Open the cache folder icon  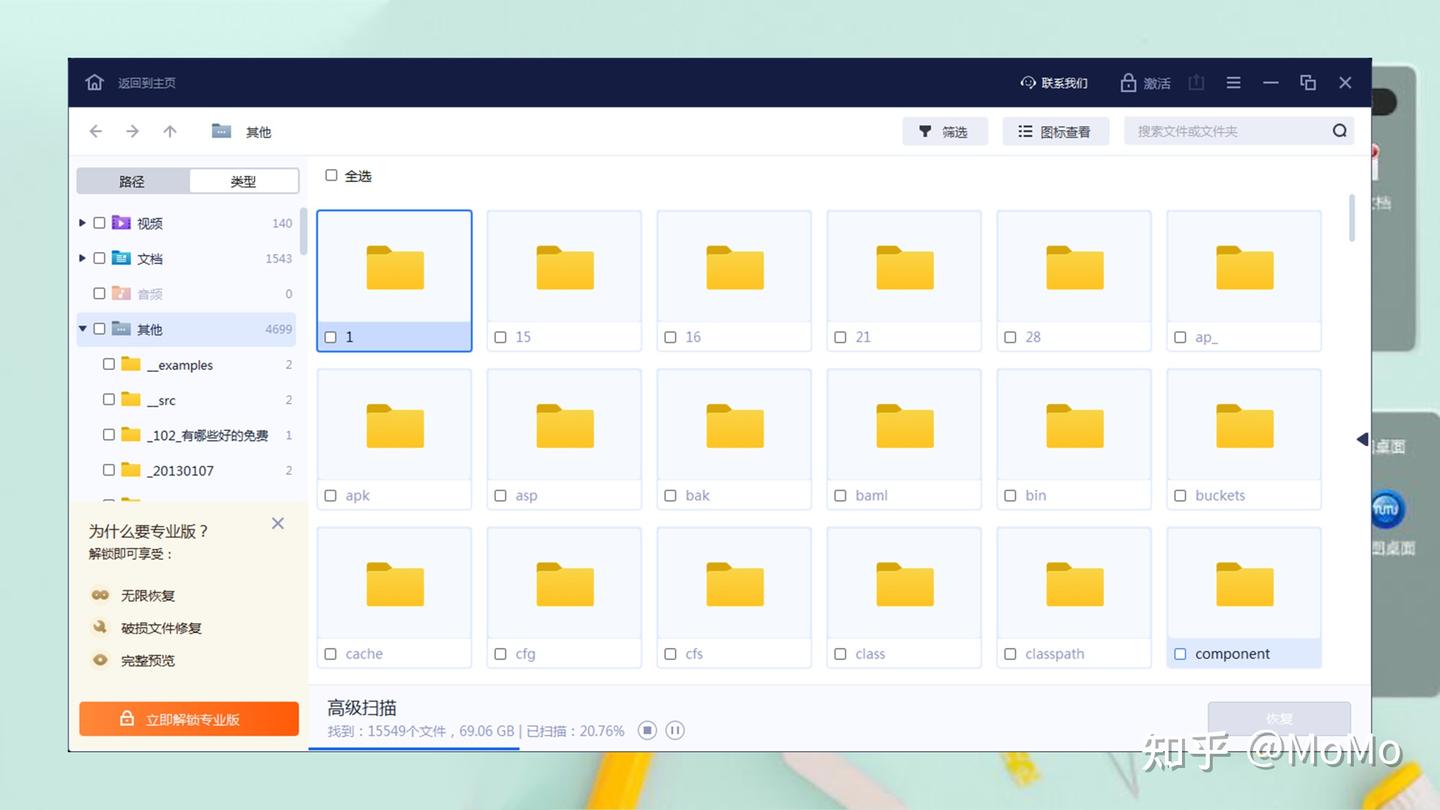coord(394,584)
